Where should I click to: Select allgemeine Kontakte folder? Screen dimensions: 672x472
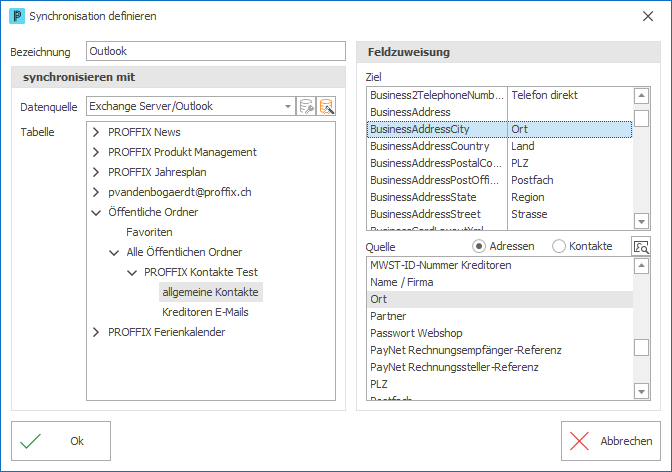(210, 292)
